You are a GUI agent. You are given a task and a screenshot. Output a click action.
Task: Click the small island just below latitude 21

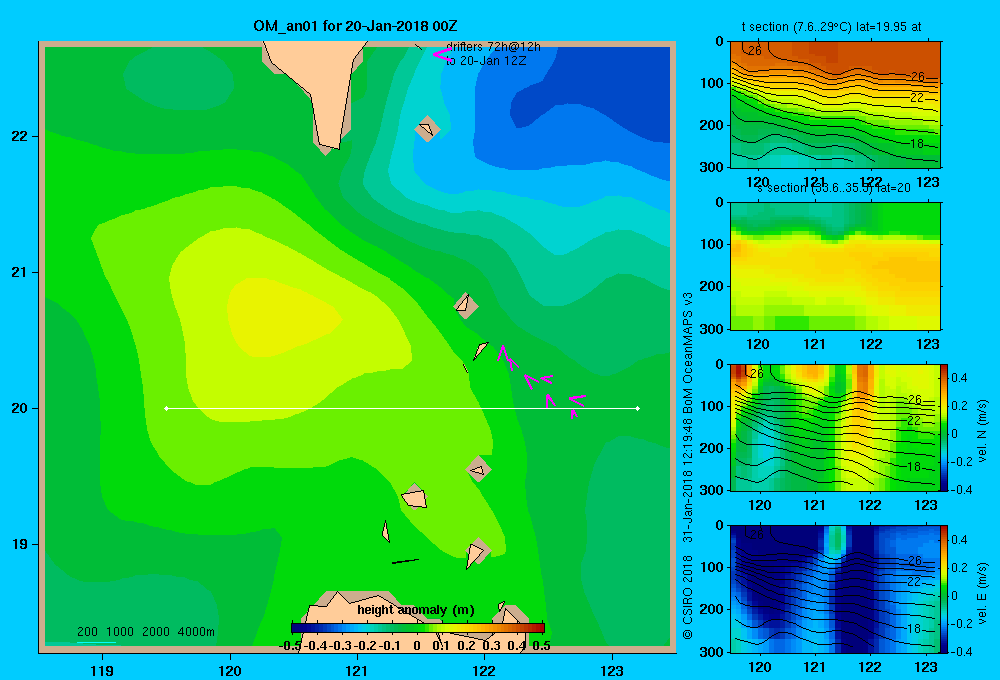coord(466,306)
